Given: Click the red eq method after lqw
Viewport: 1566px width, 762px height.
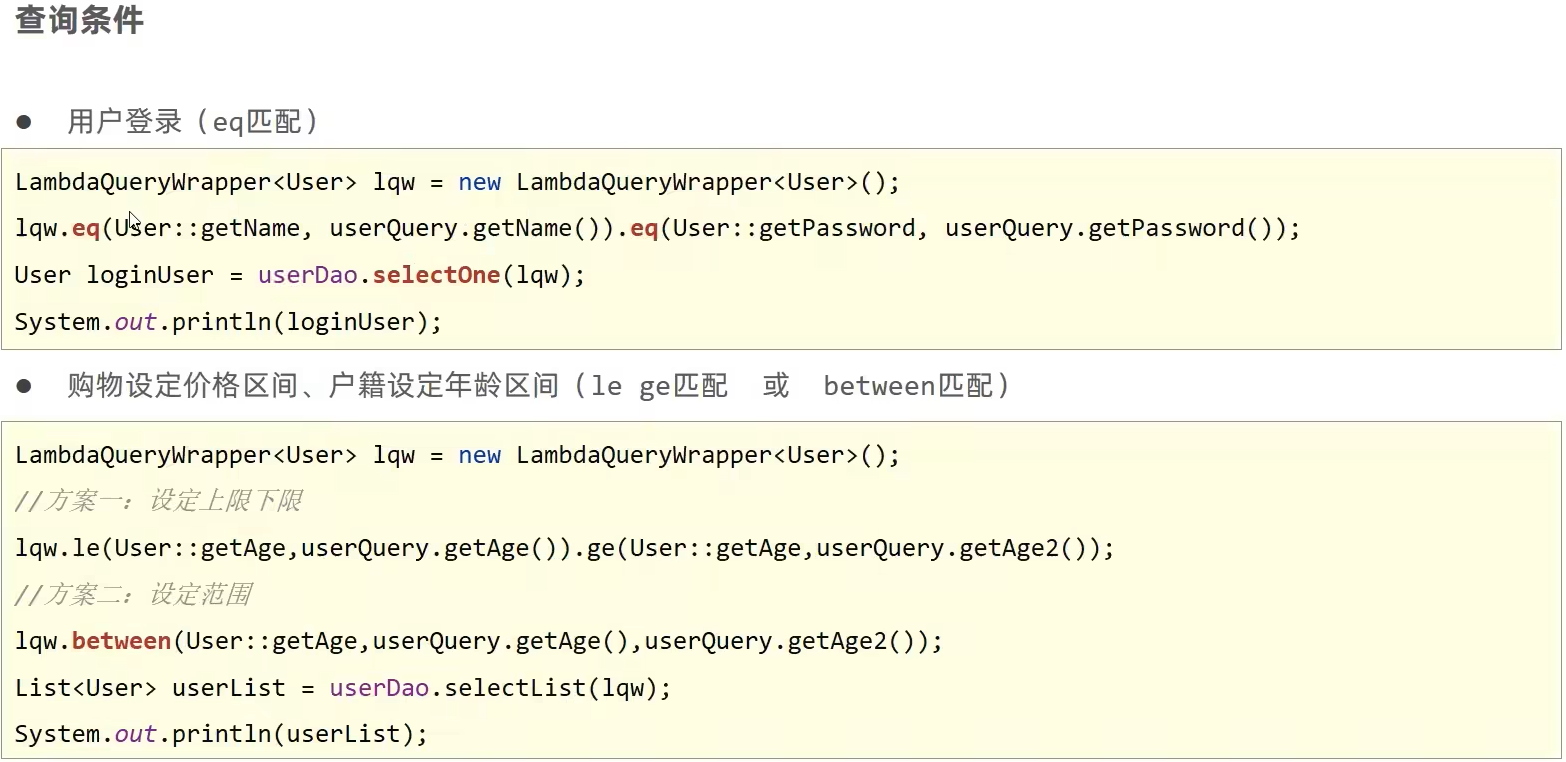Looking at the screenshot, I should (86, 227).
